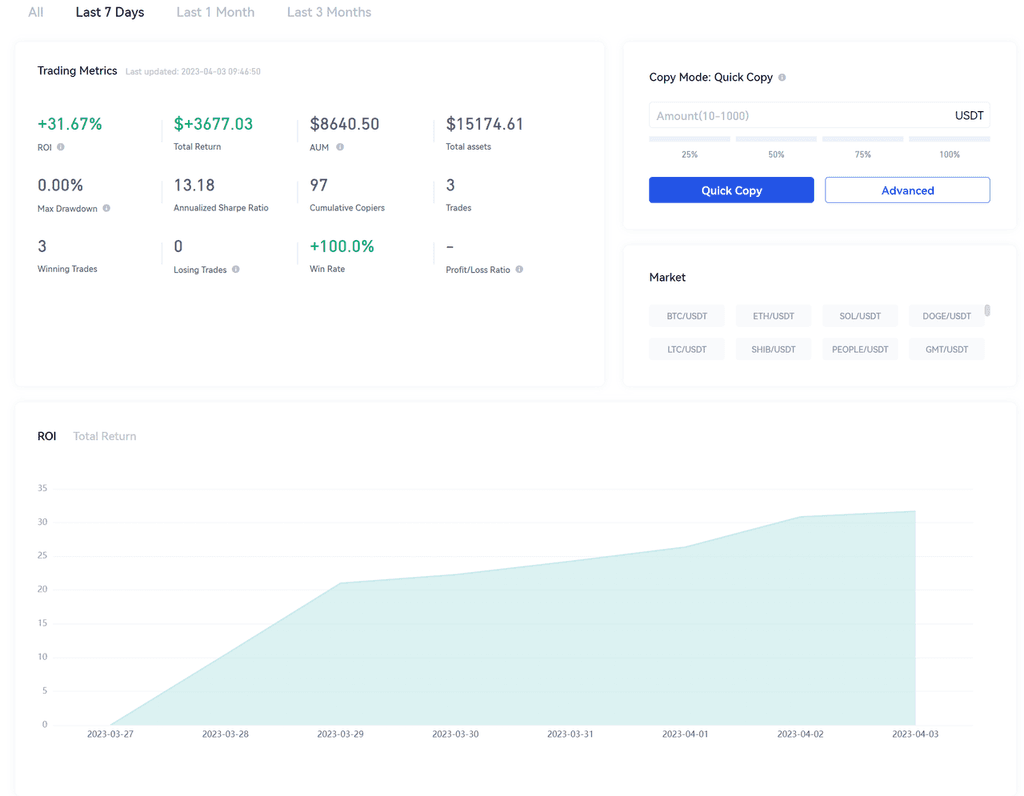Click the 2023-03-29 point on ROI chart

(x=340, y=583)
